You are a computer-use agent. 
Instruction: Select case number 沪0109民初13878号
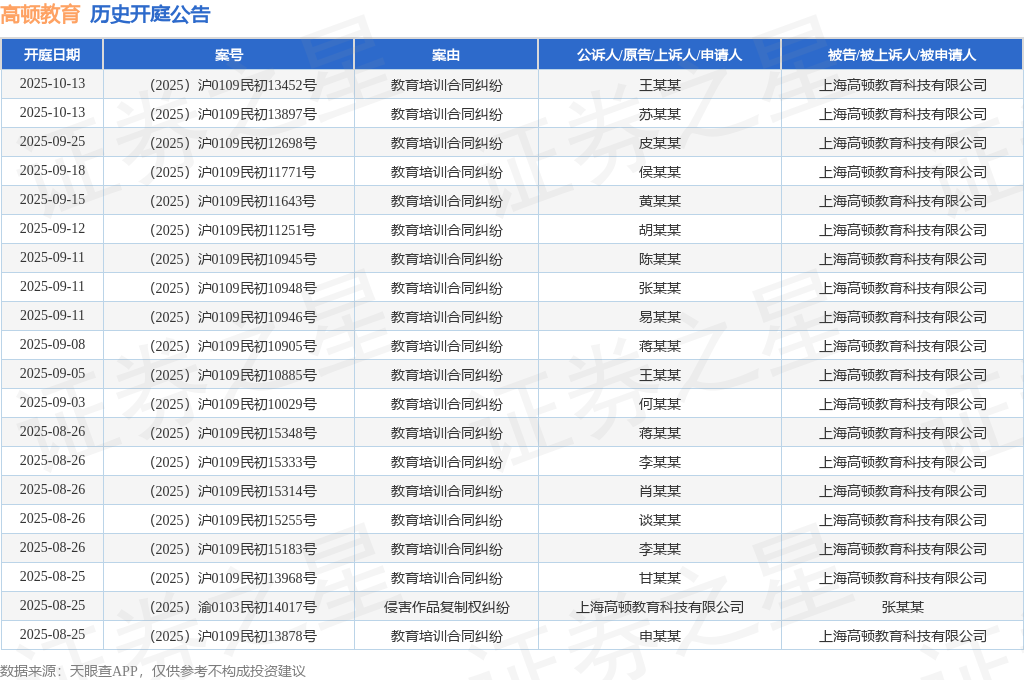(257, 636)
